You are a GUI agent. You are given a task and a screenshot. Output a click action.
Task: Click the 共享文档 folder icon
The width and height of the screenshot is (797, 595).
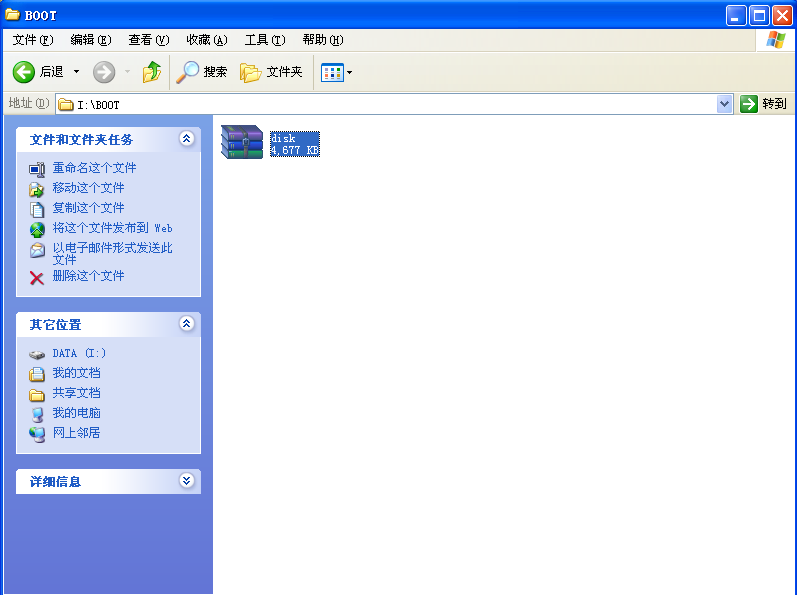pyautogui.click(x=37, y=395)
